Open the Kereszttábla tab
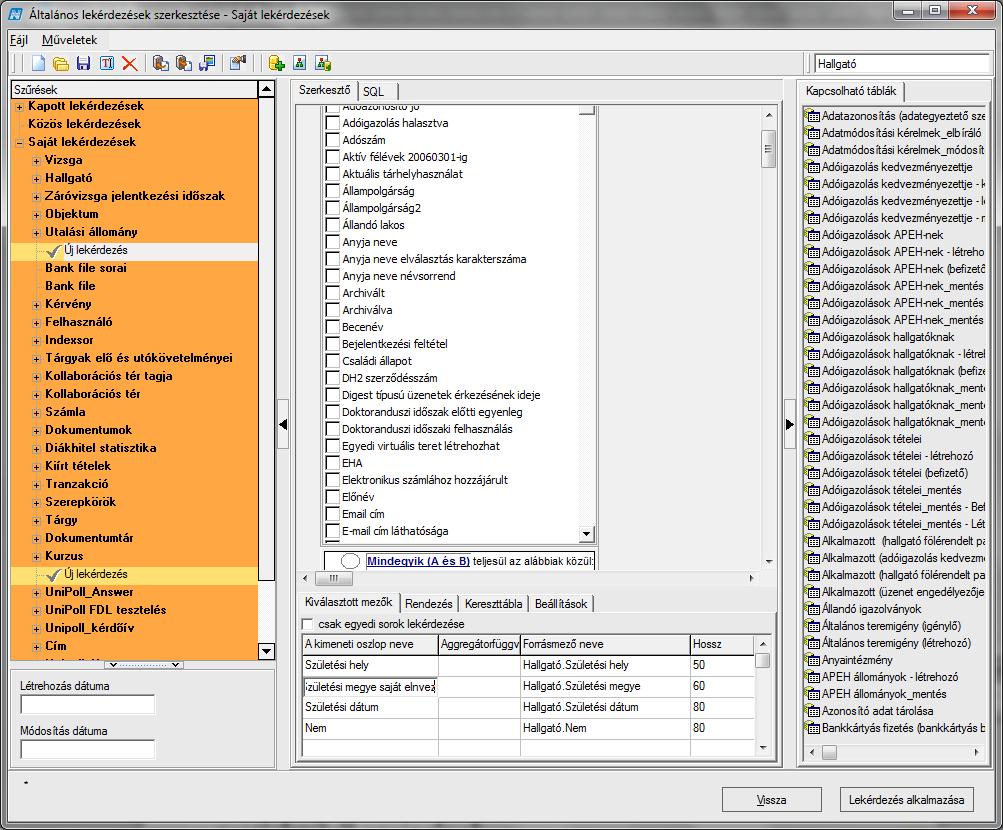 [x=493, y=604]
